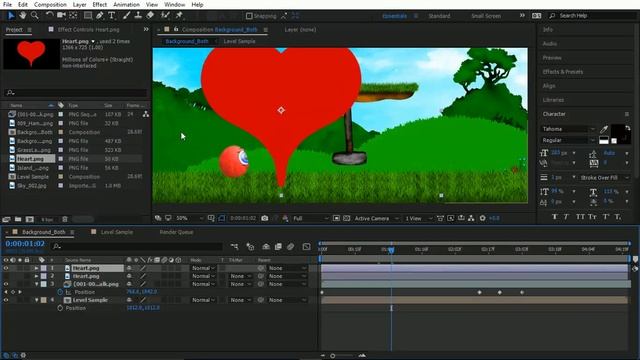Image resolution: width=640 pixels, height=360 pixels.
Task: Select the Clone Stamp tool
Action: 138,16
